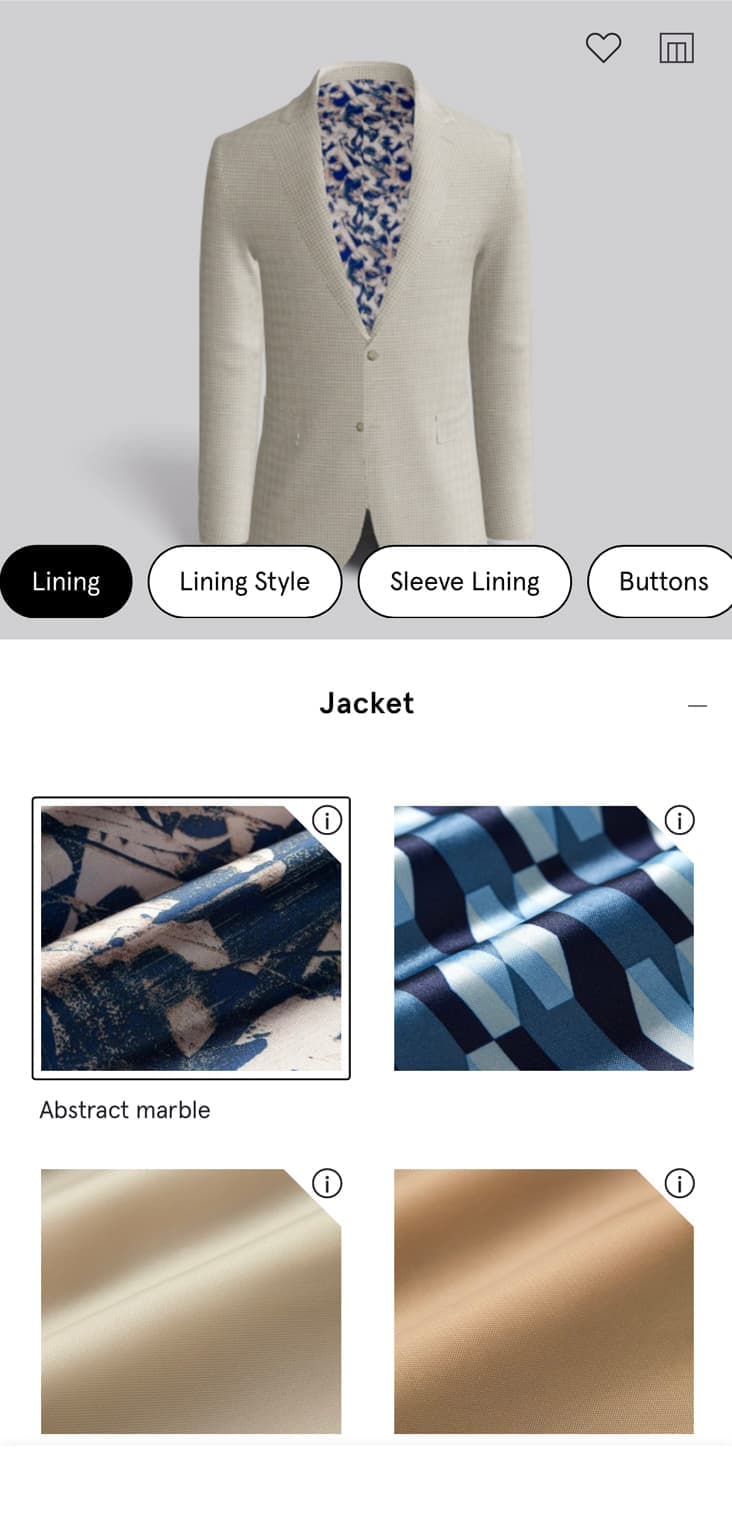The image size is (732, 1524).
Task: Add jacket to favorites with heart icon
Action: (x=603, y=48)
